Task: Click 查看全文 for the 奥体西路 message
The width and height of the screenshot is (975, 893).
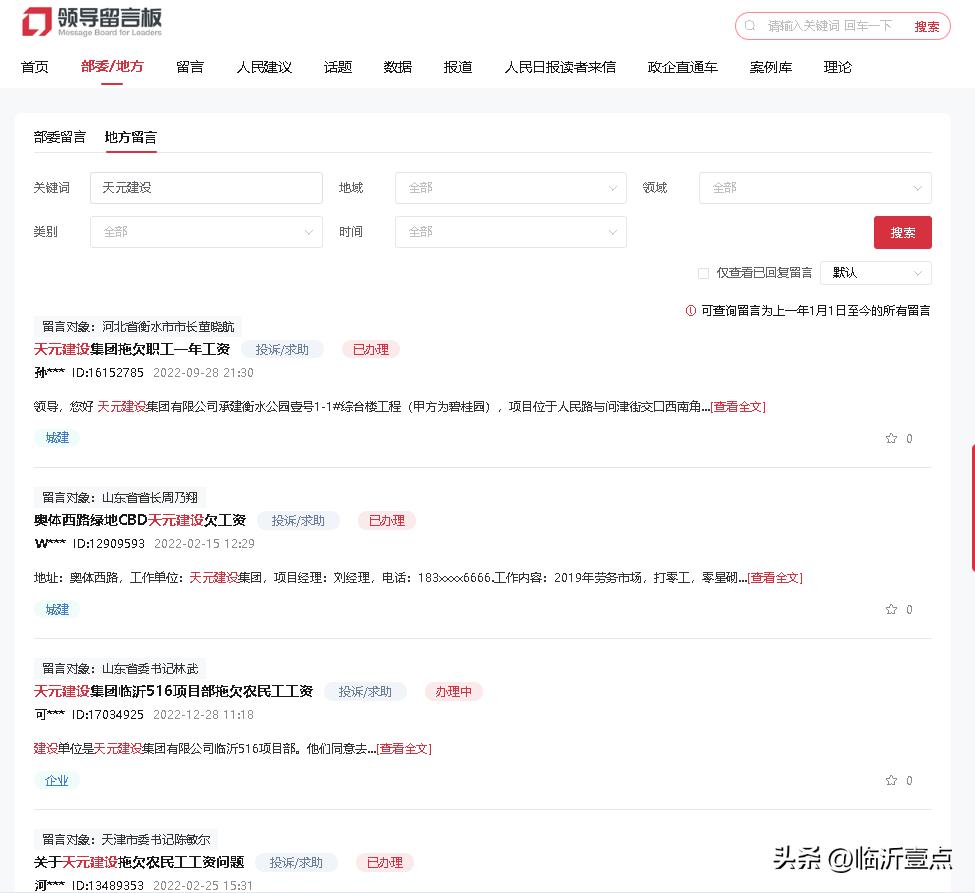Action: pos(775,578)
